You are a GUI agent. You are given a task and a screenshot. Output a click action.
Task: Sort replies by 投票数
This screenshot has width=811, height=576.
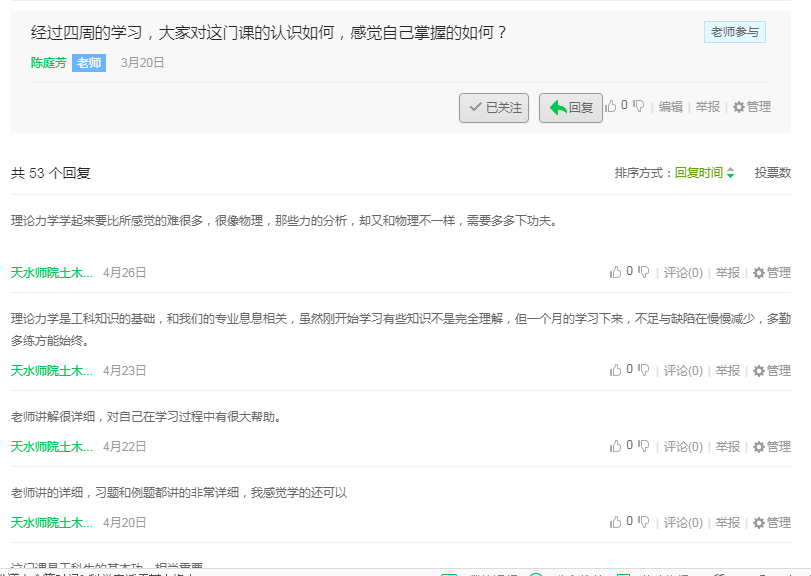coord(772,173)
